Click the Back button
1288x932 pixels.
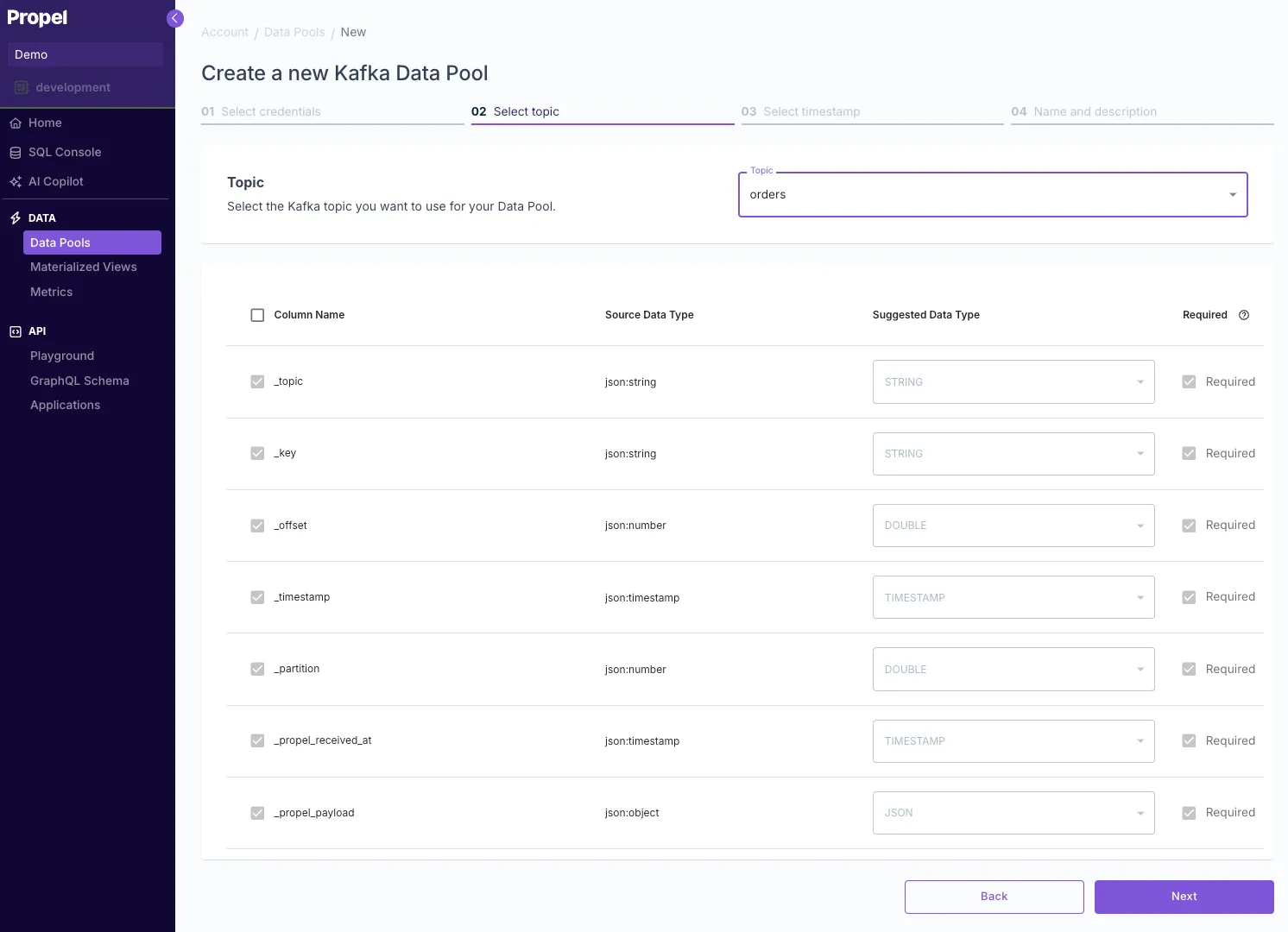click(x=994, y=897)
